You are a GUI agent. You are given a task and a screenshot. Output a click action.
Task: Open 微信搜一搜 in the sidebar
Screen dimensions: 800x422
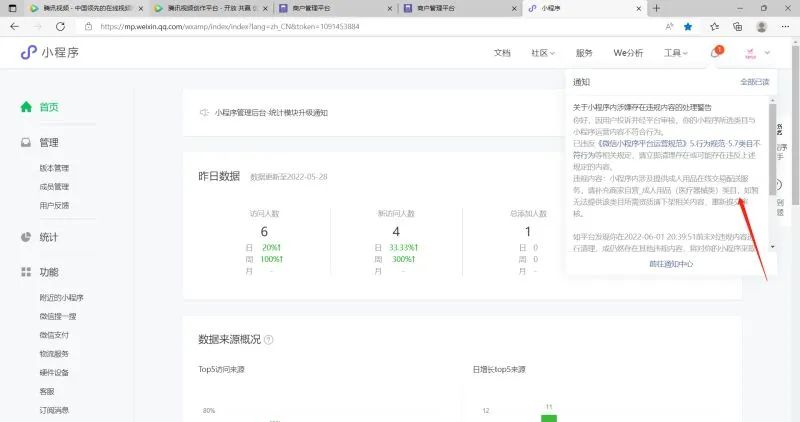click(58, 316)
